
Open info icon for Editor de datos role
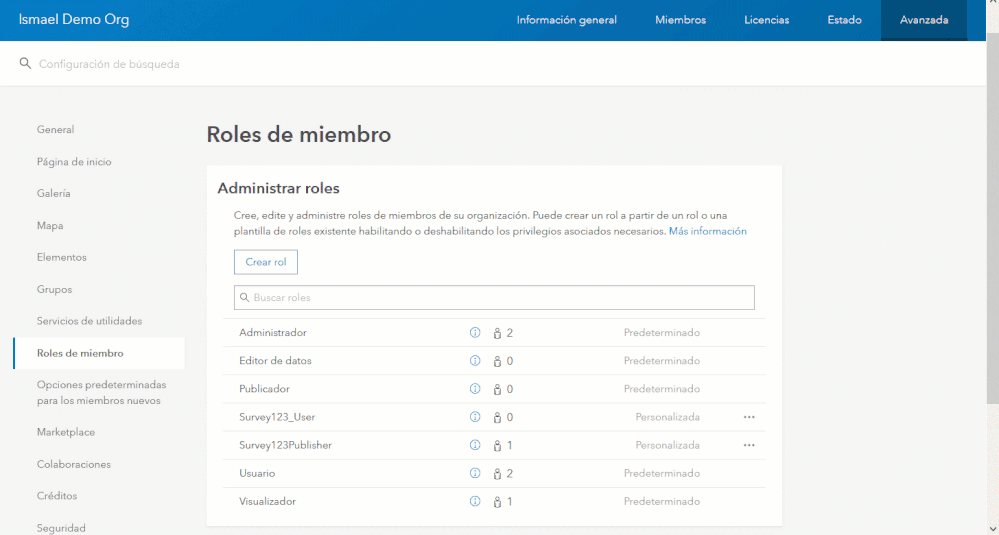click(x=475, y=360)
